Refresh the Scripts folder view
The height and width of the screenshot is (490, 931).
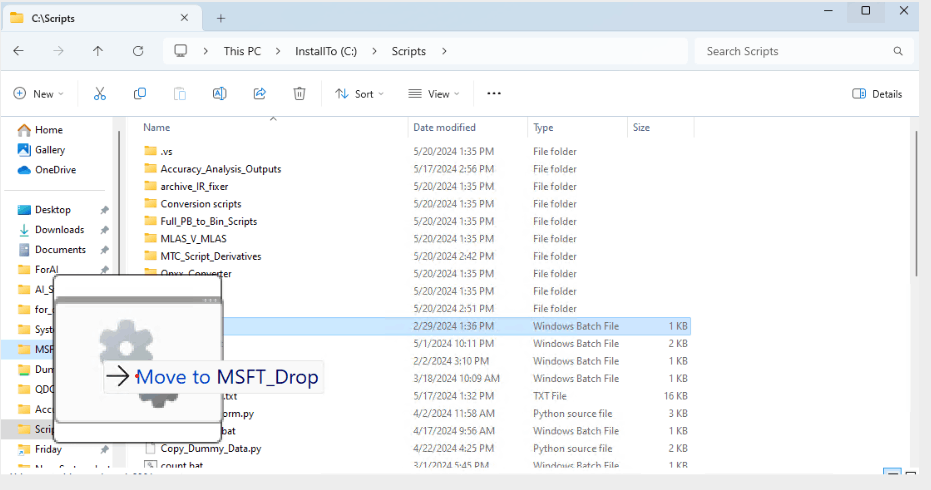[138, 51]
